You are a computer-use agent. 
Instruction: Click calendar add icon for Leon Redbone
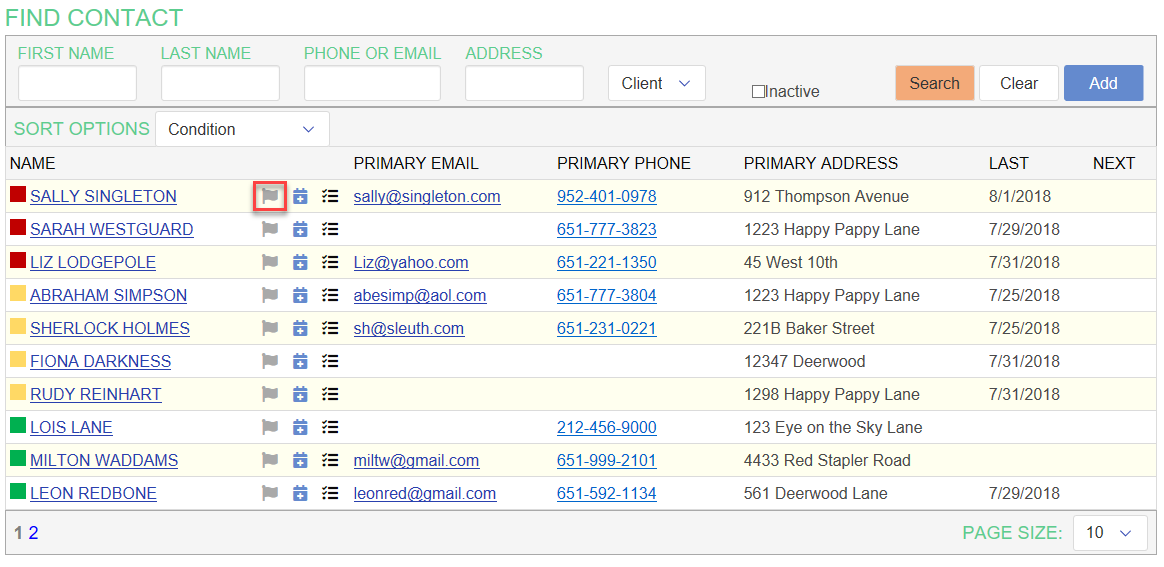300,494
